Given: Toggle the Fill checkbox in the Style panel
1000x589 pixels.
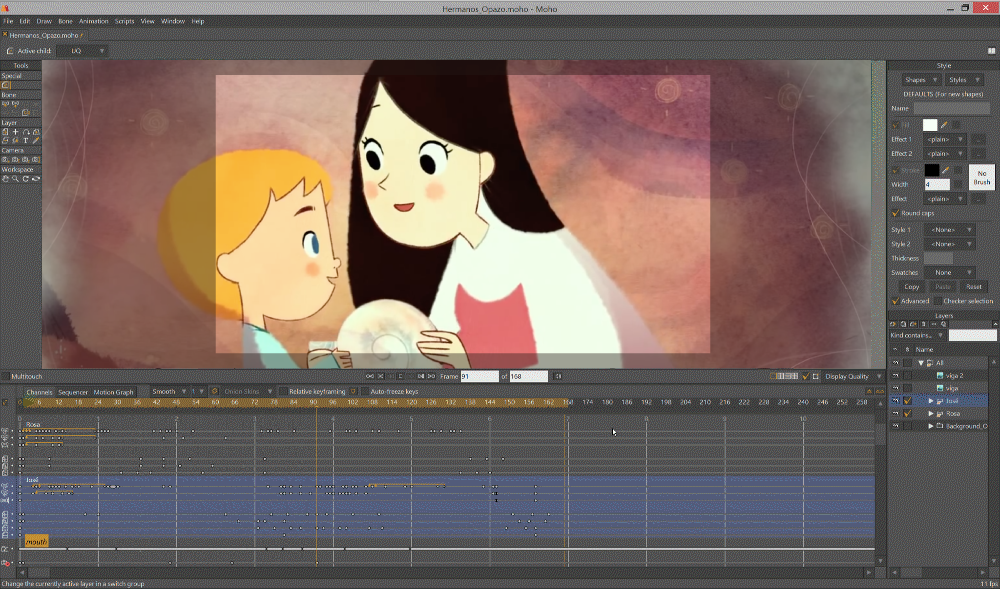Looking at the screenshot, I should 894,124.
